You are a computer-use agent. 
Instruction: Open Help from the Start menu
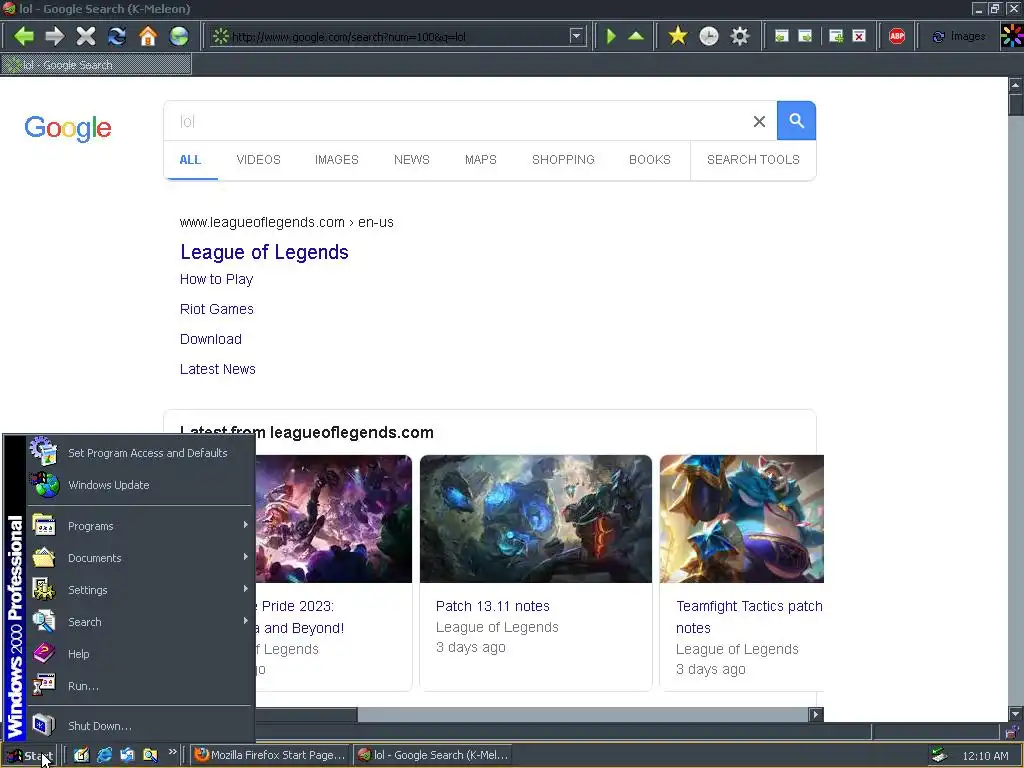(x=139, y=654)
